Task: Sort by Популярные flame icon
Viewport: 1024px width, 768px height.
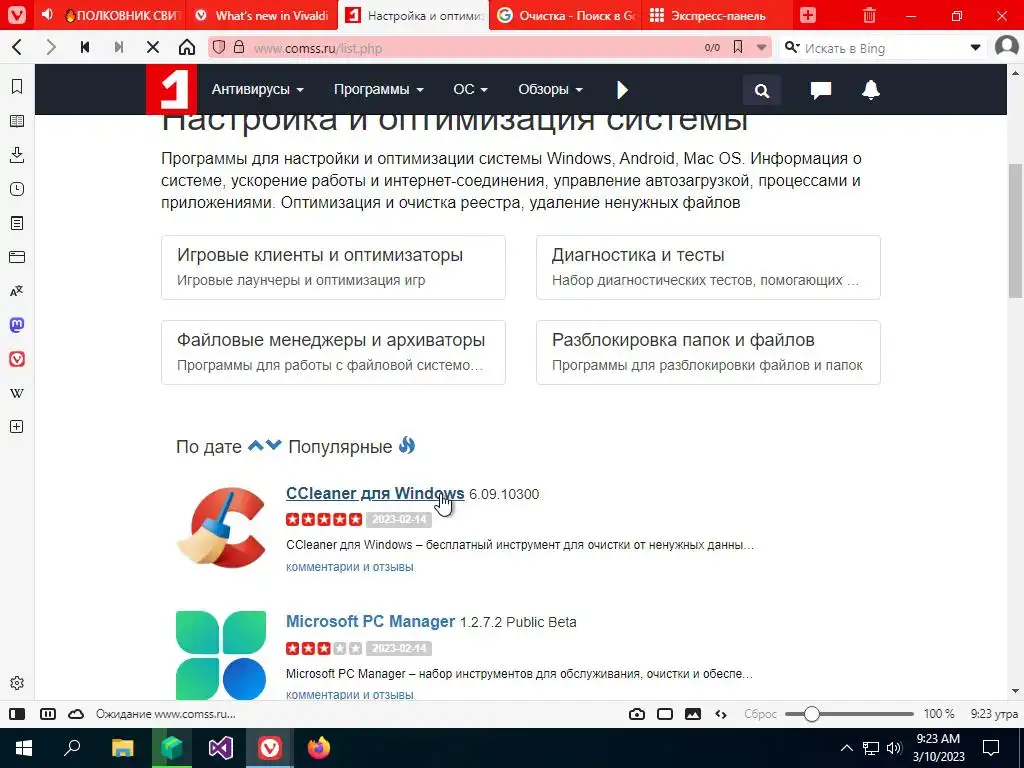Action: (x=407, y=445)
